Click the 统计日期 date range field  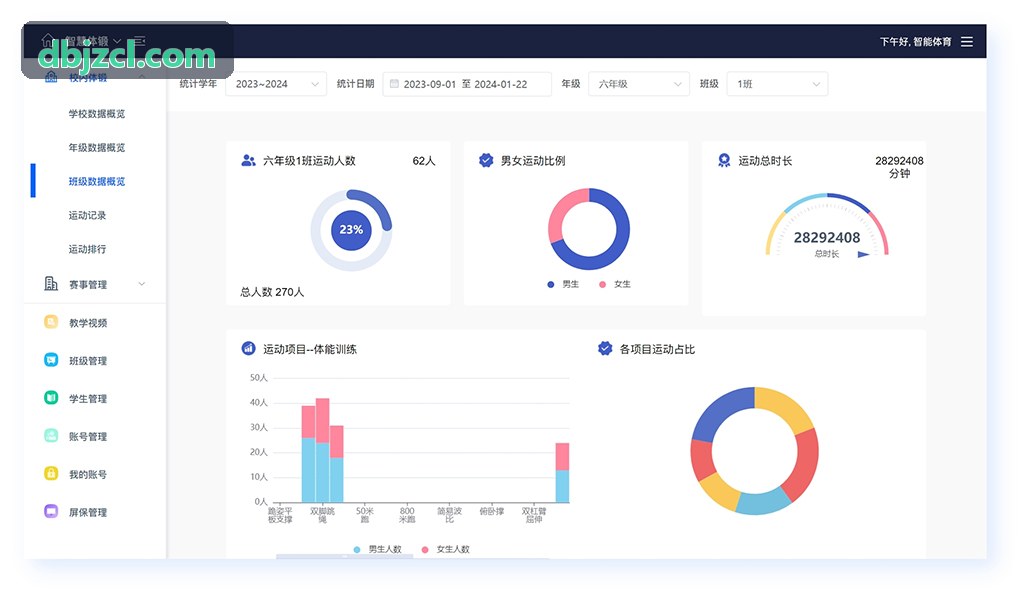[x=467, y=84]
